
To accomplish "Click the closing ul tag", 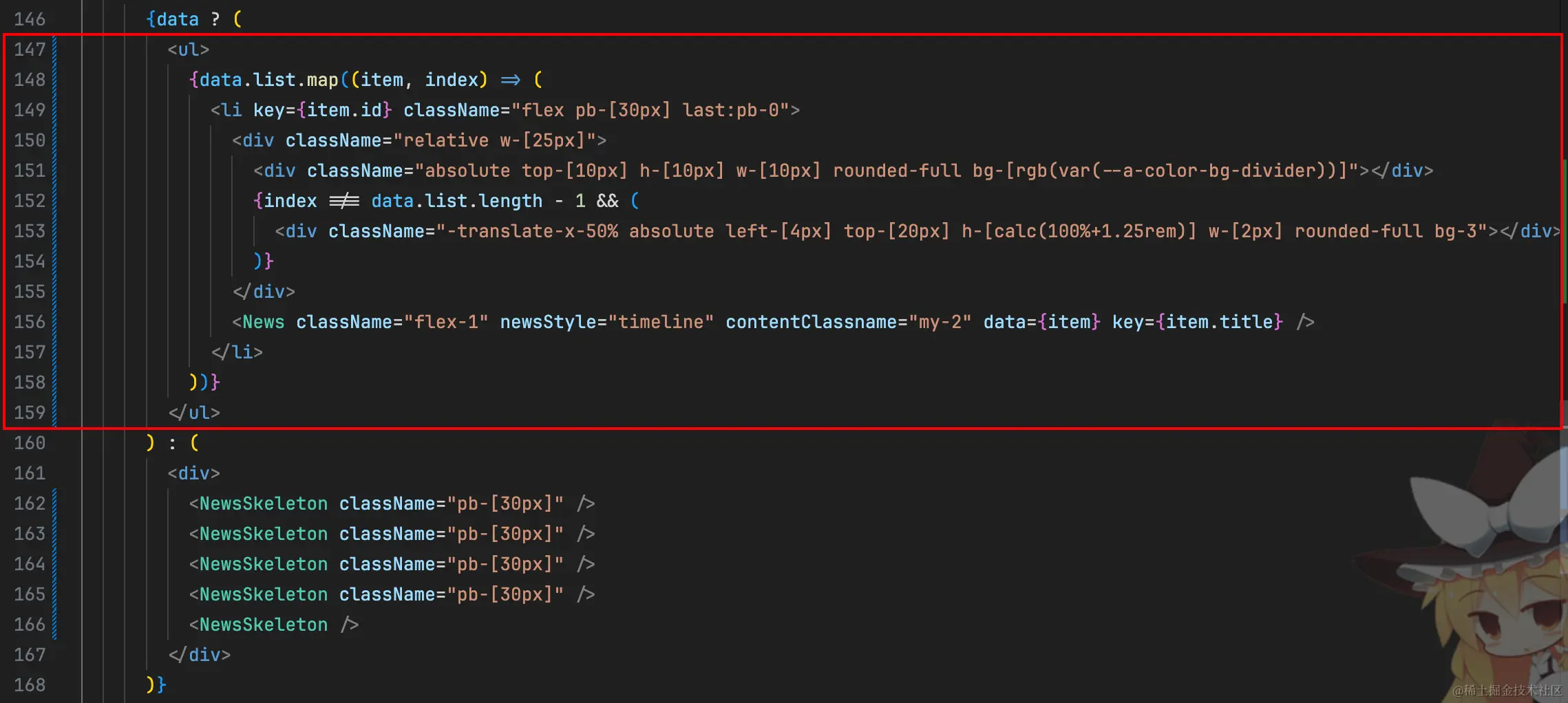I will tap(194, 413).
